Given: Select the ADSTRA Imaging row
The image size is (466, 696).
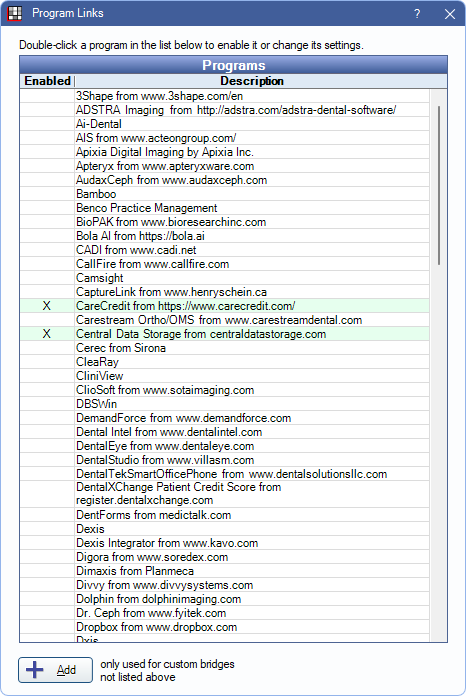Looking at the screenshot, I should tap(225, 110).
